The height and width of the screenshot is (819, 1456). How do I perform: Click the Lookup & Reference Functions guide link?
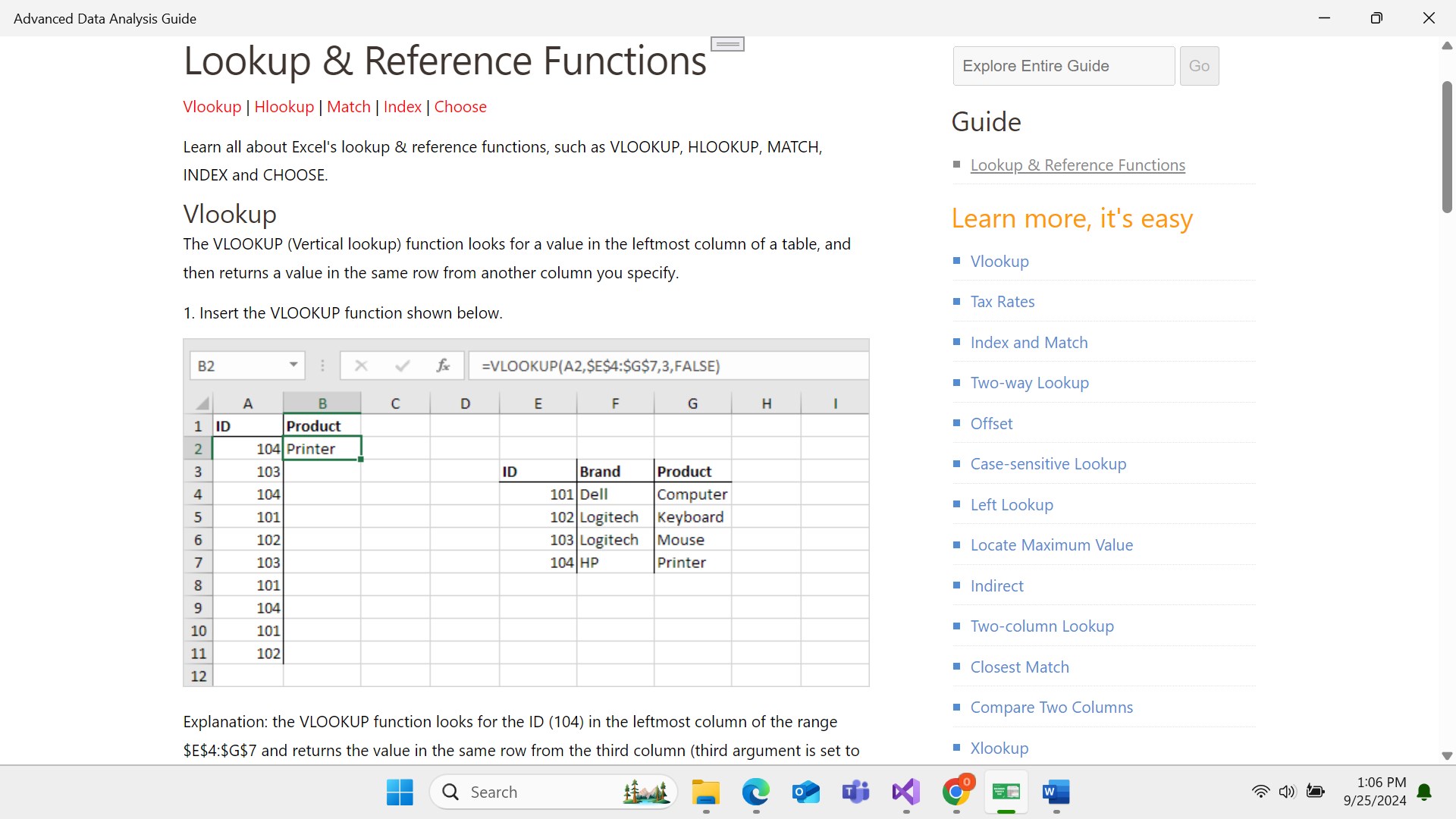coord(1077,165)
